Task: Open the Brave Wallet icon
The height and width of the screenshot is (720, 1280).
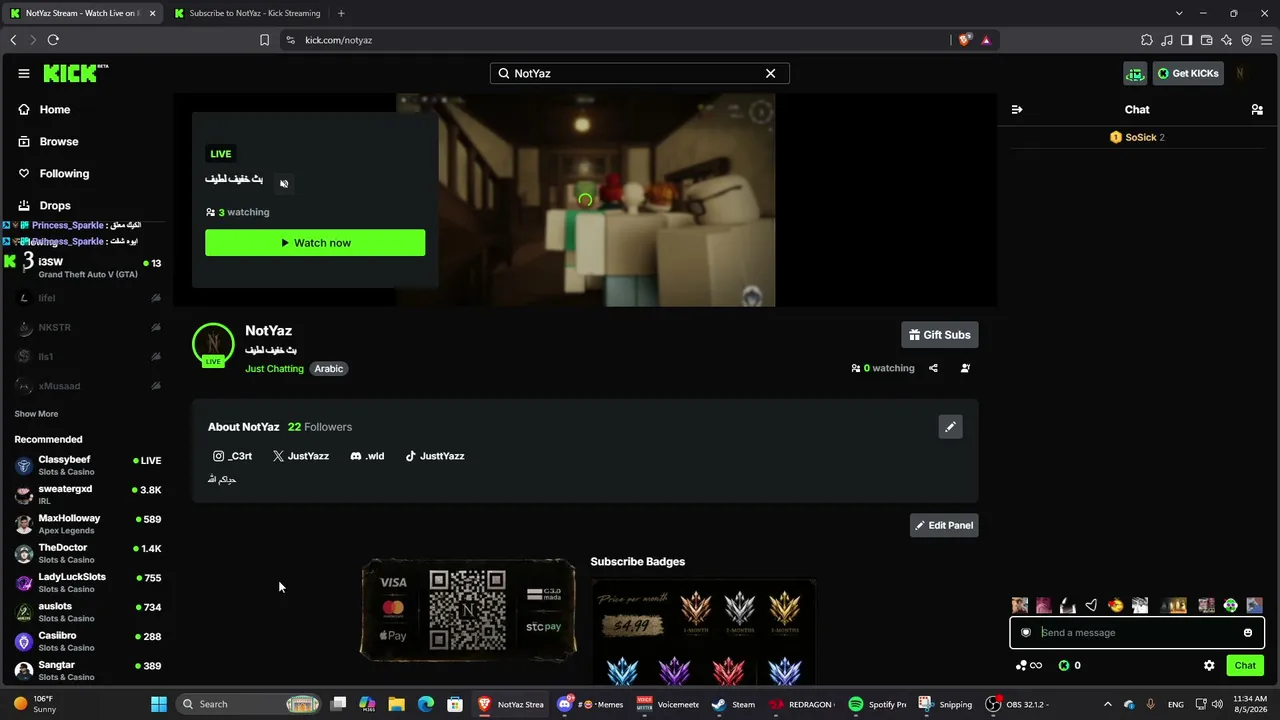Action: click(x=1206, y=40)
